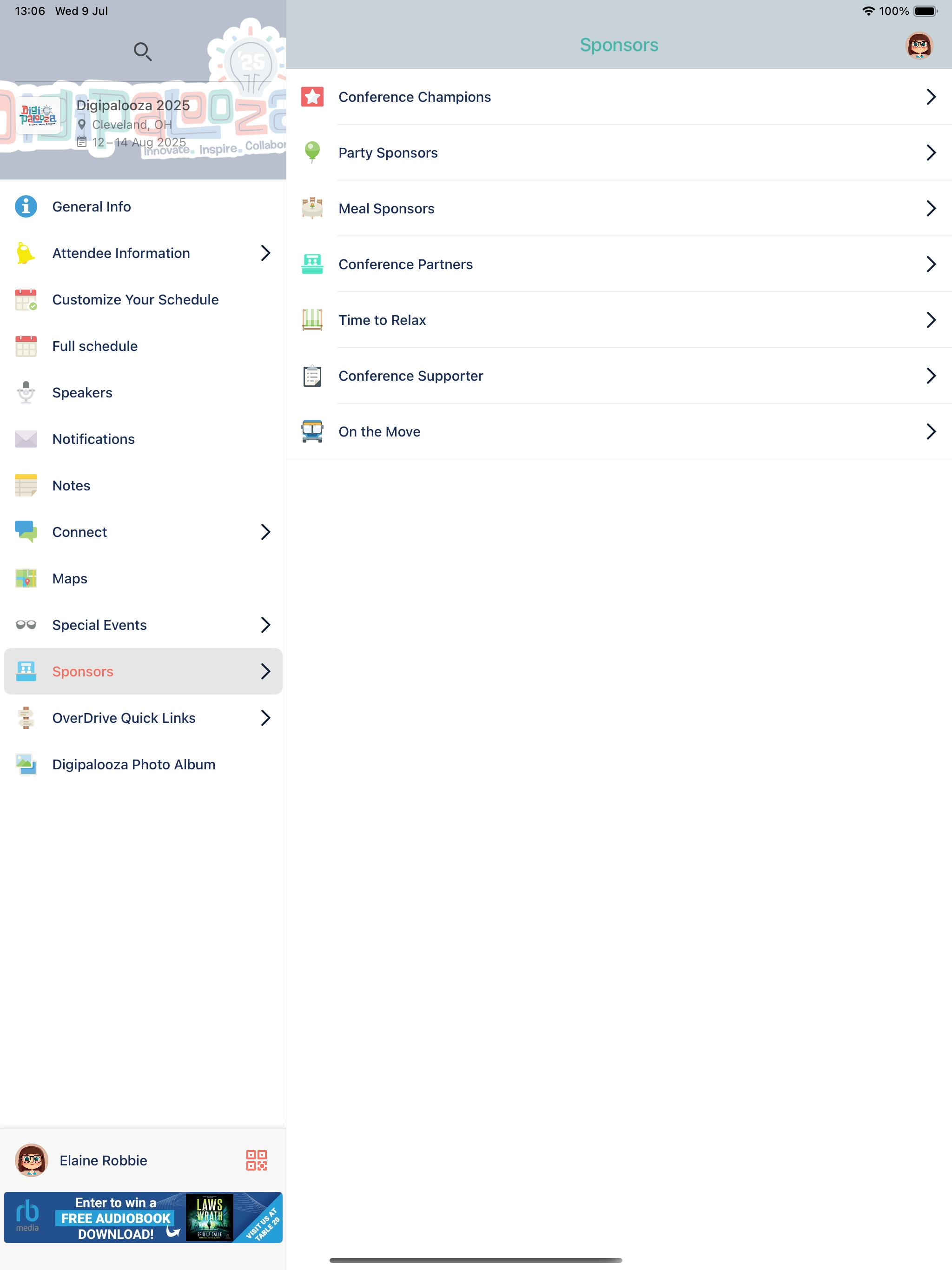View Conference Partners category
Image resolution: width=952 pixels, height=1270 pixels.
point(619,264)
